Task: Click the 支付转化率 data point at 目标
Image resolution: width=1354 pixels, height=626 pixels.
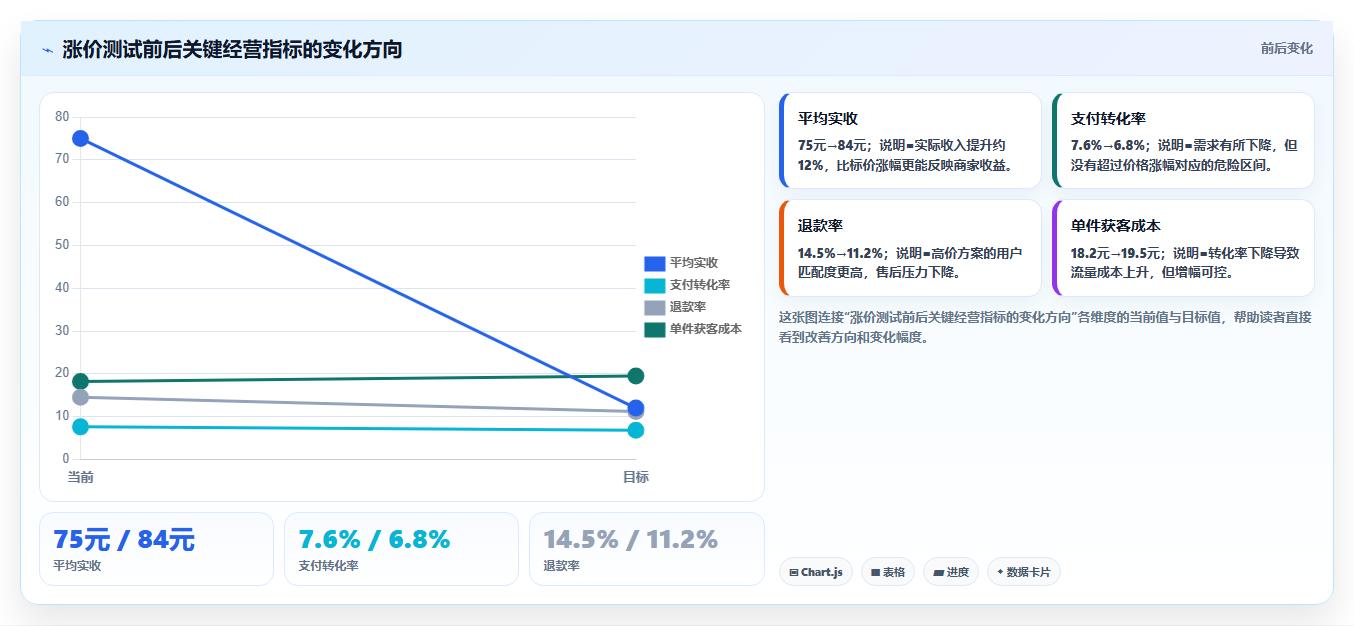Action: 636,430
